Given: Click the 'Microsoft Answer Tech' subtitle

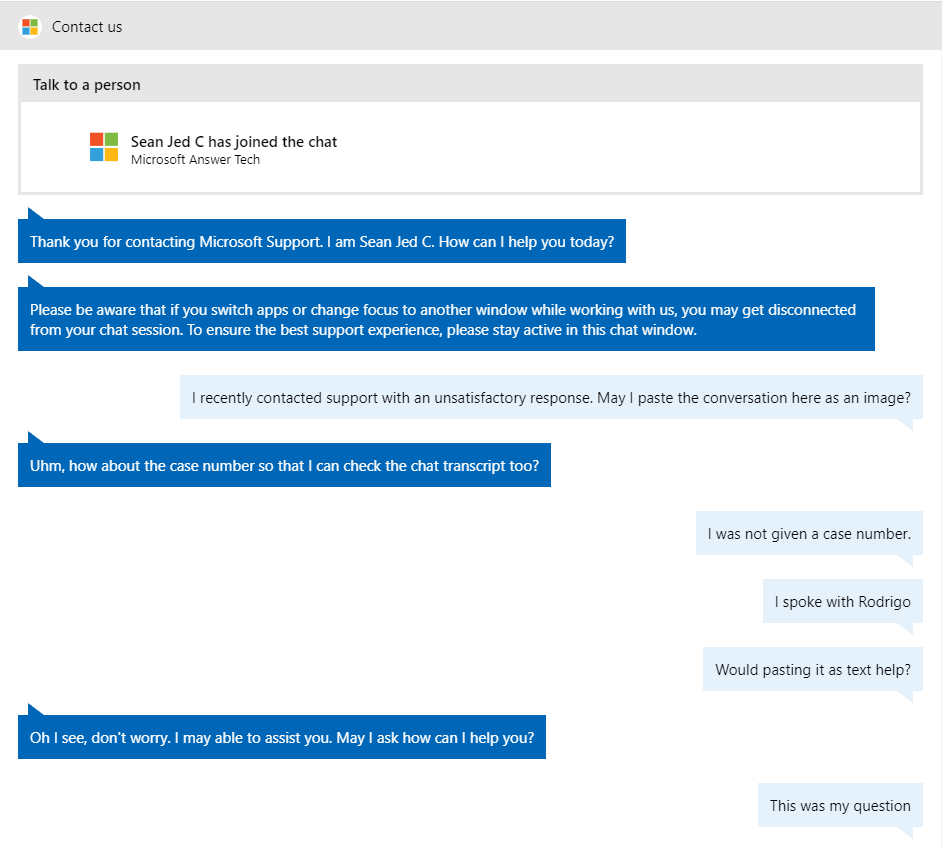Looking at the screenshot, I should coord(195,160).
